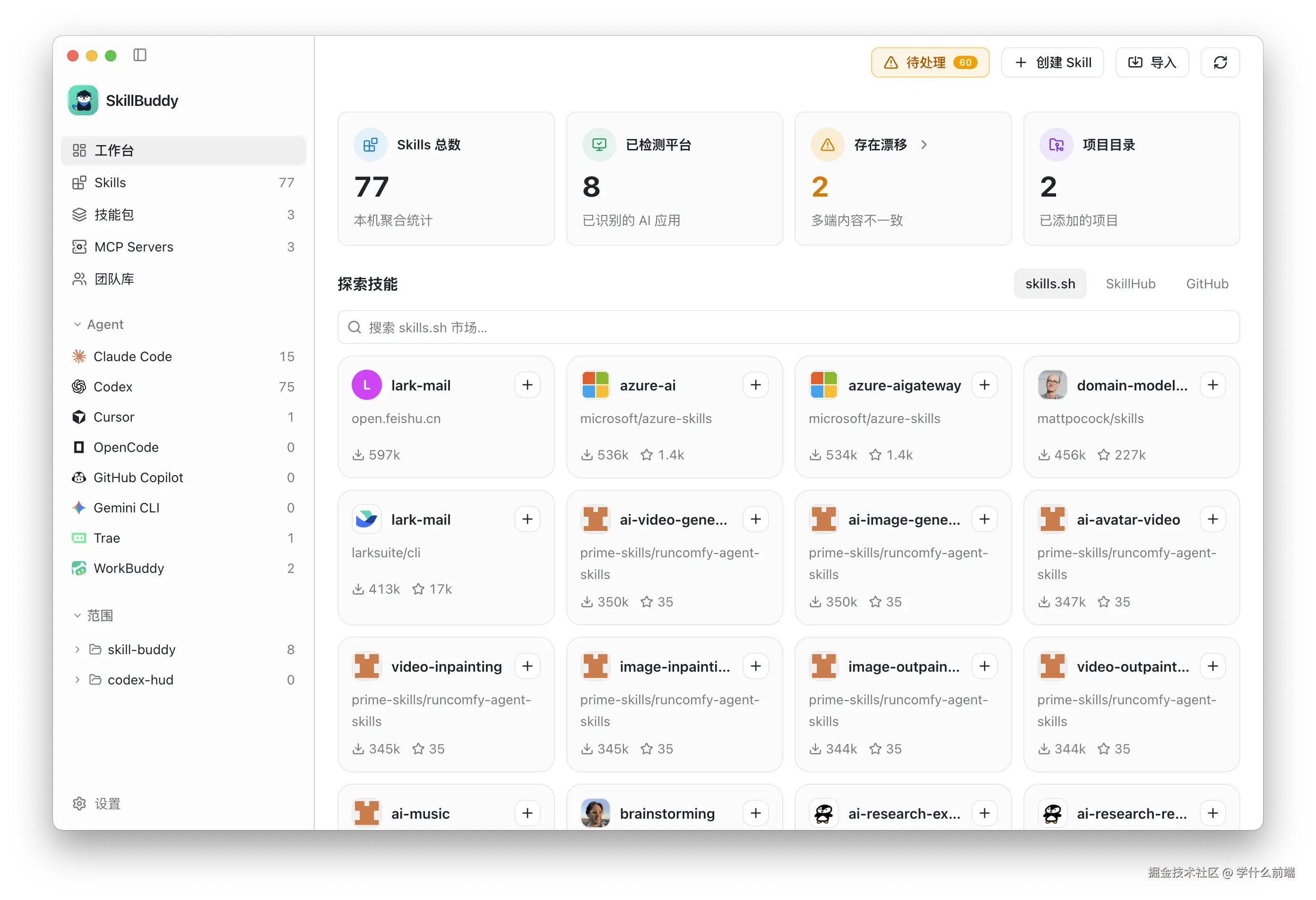Switch to GitHub tab
Image resolution: width=1316 pixels, height=900 pixels.
[x=1207, y=284]
